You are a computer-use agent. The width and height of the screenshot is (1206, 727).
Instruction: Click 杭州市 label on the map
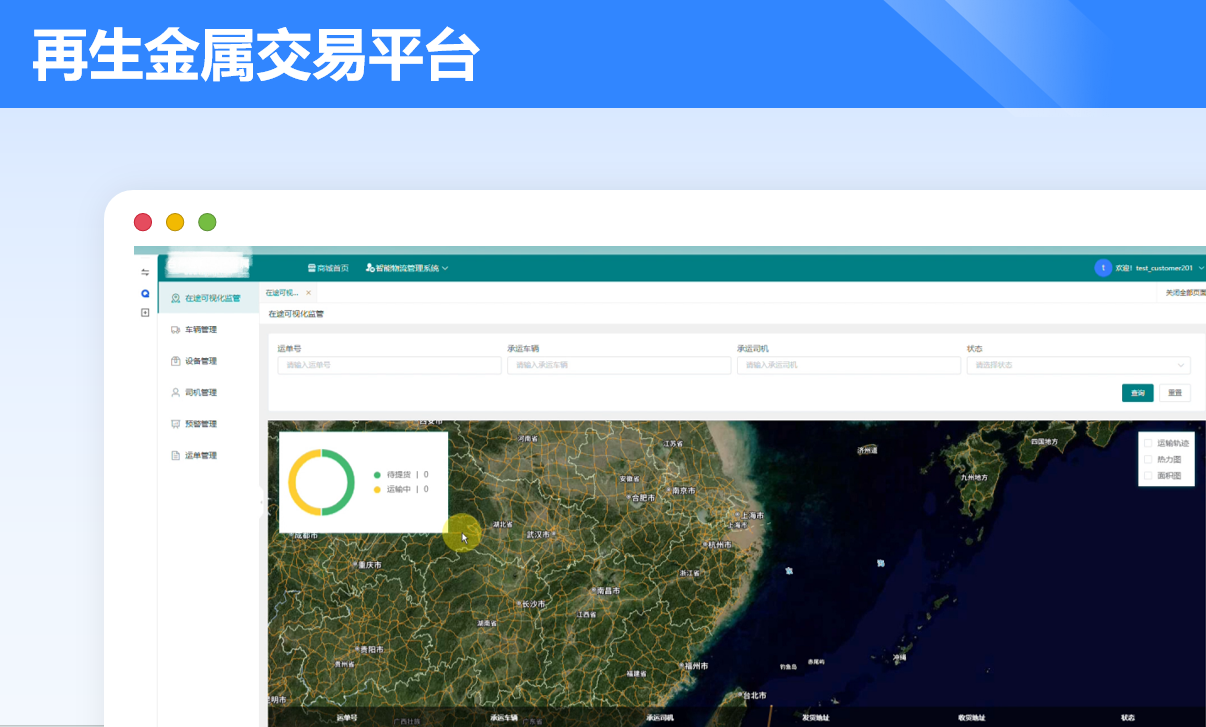point(719,545)
